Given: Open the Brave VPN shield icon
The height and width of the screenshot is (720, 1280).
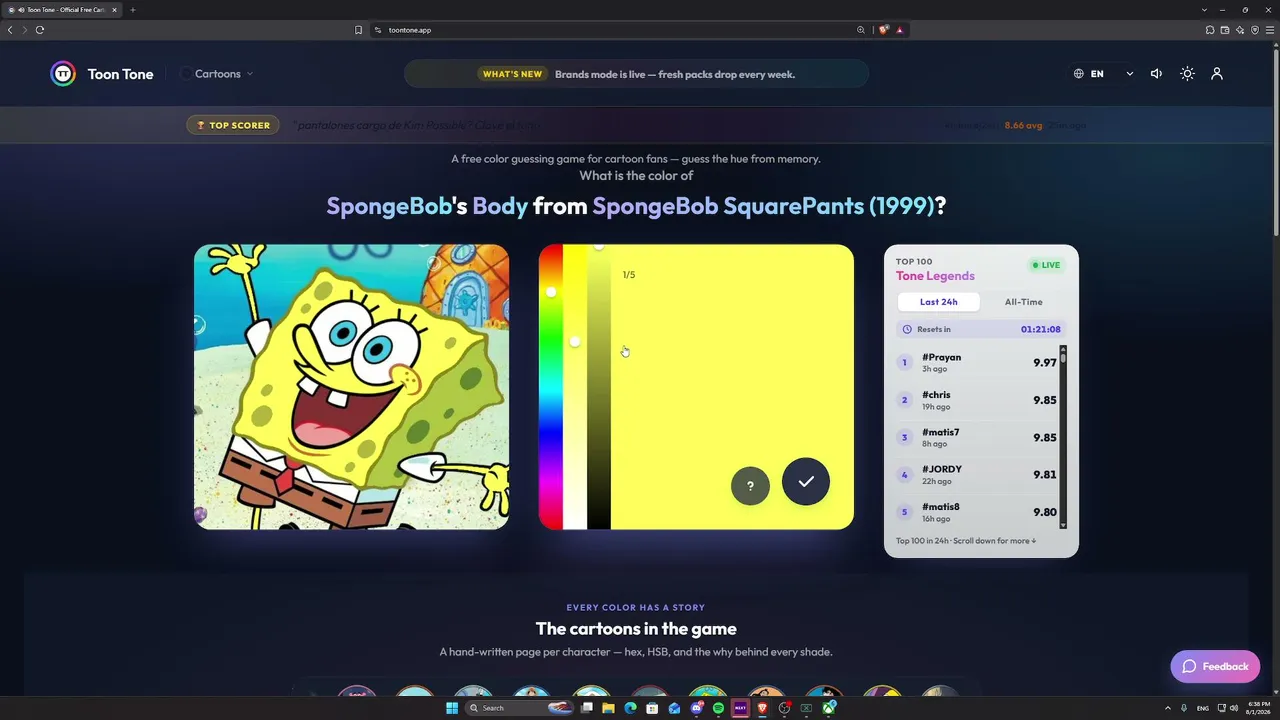Looking at the screenshot, I should (x=1255, y=30).
